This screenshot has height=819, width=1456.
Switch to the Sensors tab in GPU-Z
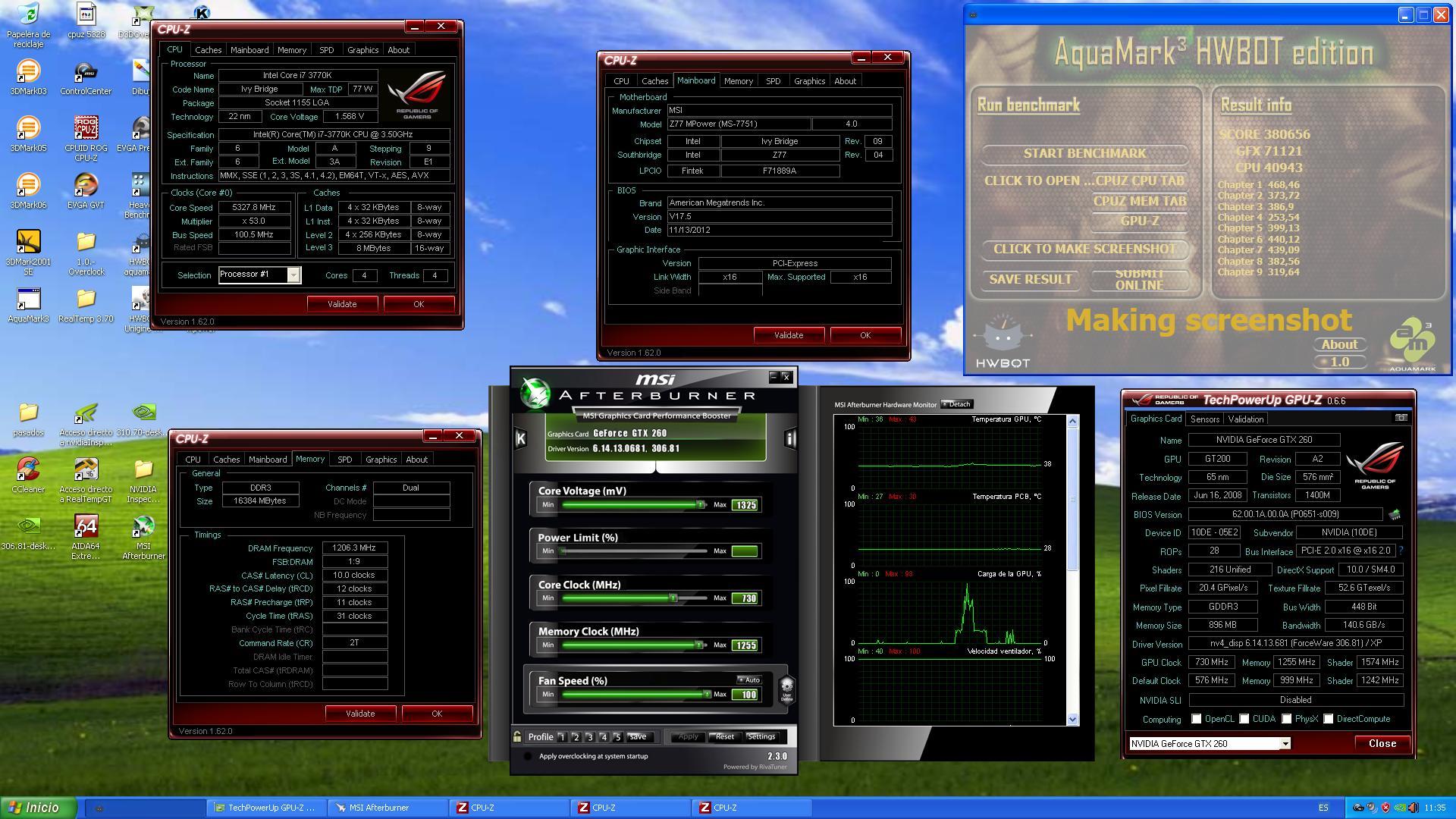coord(1205,419)
